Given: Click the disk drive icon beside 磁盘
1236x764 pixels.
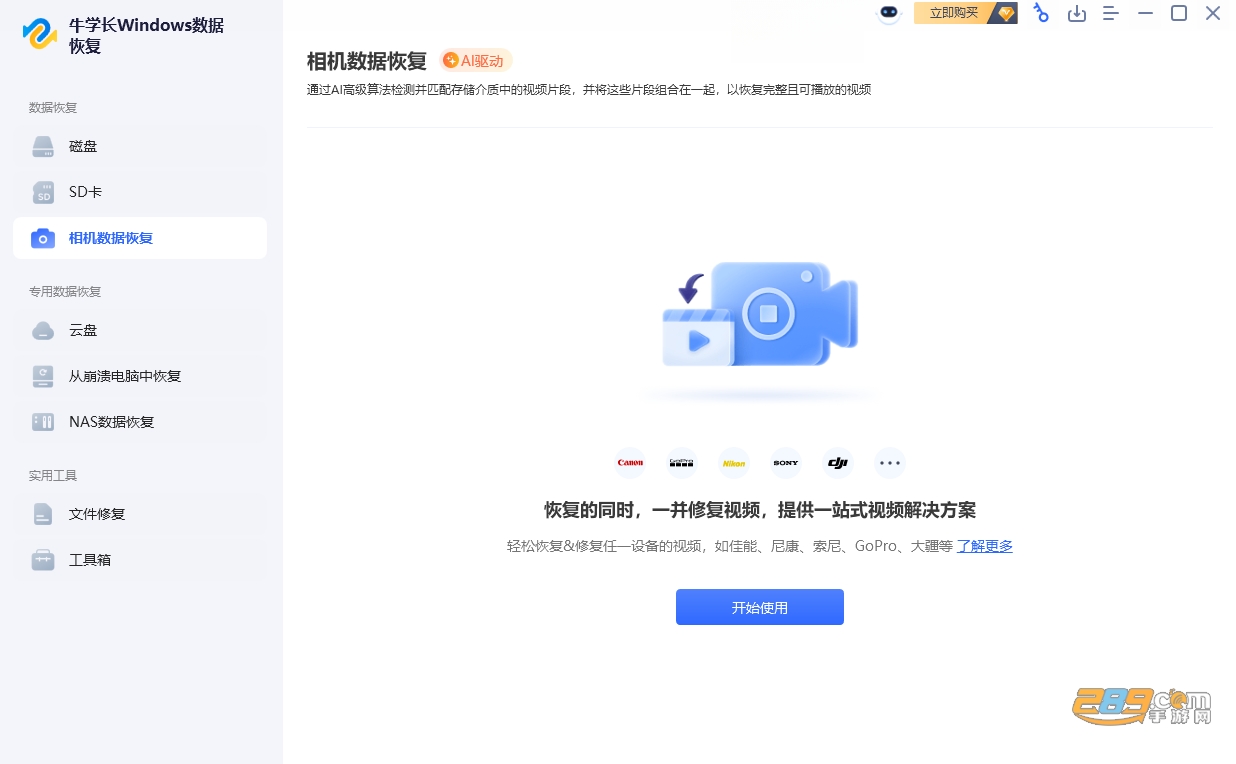Looking at the screenshot, I should (x=43, y=147).
